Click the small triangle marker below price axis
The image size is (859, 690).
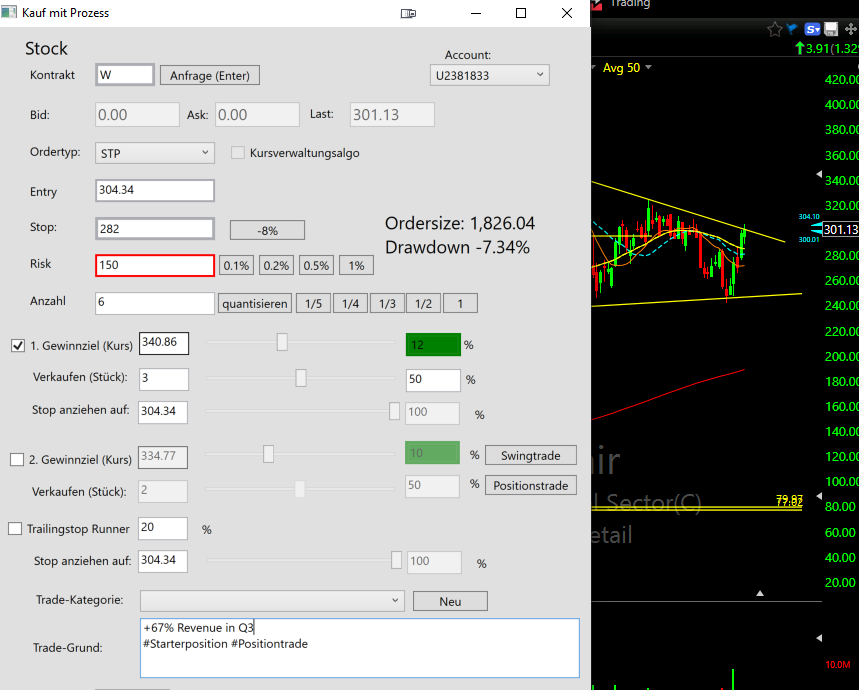[760, 593]
